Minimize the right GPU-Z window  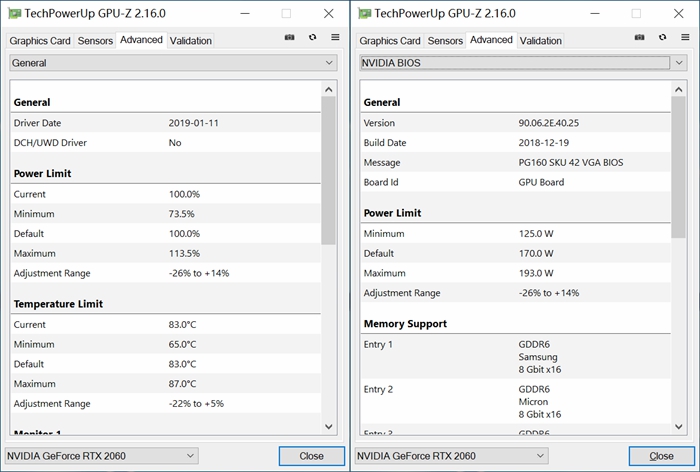tap(595, 14)
